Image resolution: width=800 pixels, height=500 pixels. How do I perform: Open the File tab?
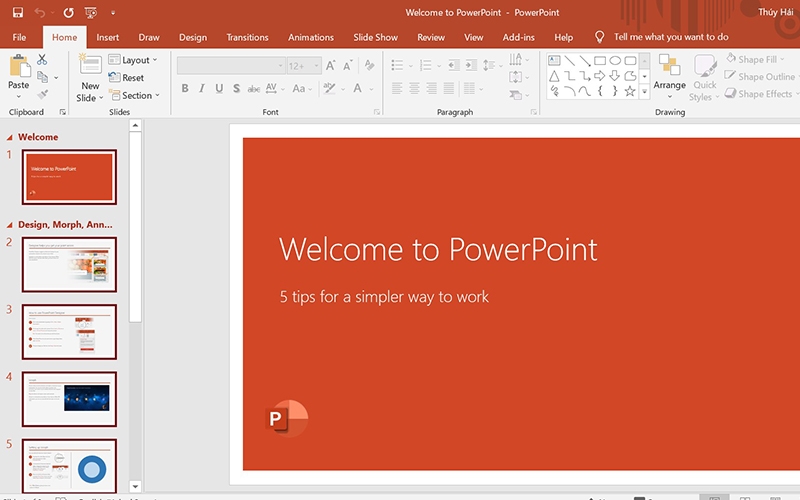tap(19, 37)
